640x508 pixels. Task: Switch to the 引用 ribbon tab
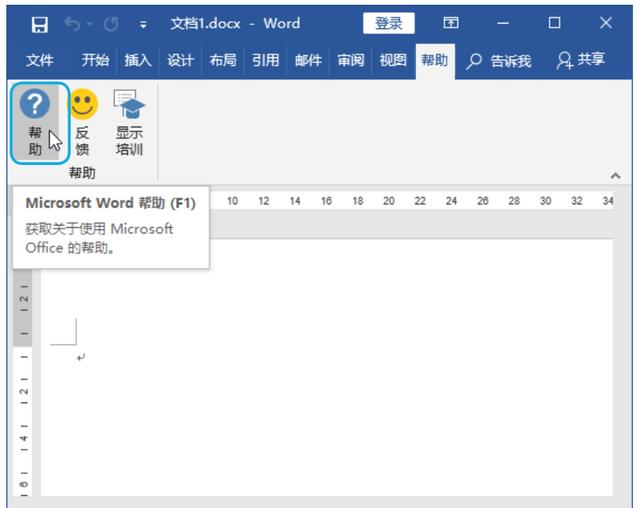coord(265,60)
